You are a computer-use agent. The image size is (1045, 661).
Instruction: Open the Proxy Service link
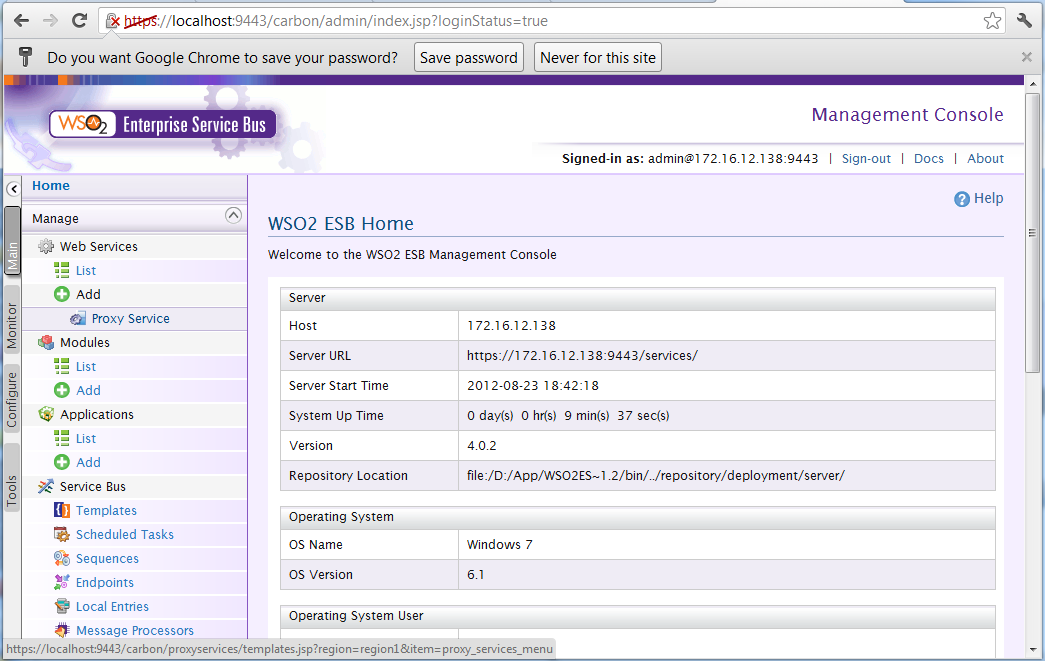pos(131,319)
